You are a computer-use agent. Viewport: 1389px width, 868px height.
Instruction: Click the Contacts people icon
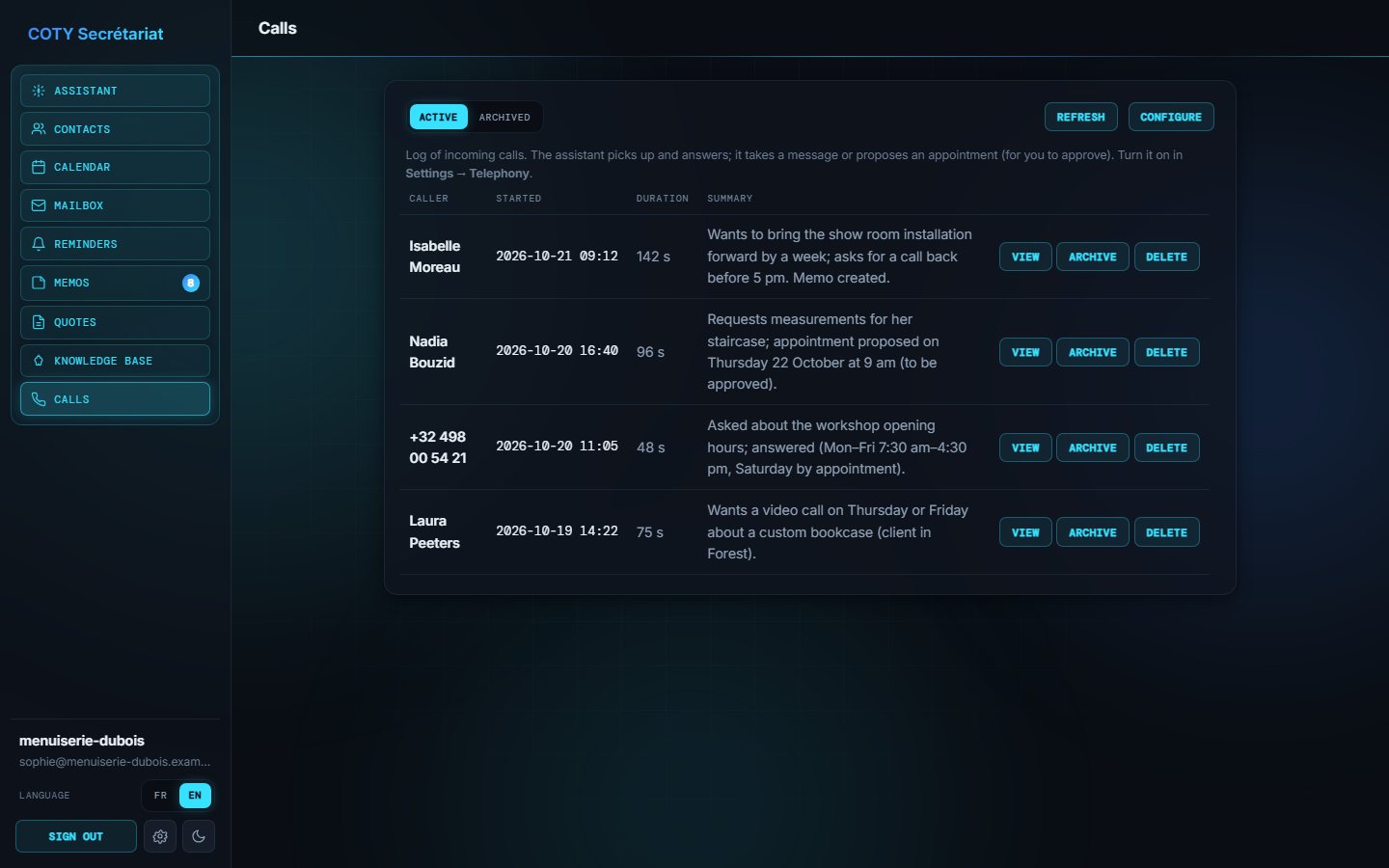point(39,129)
